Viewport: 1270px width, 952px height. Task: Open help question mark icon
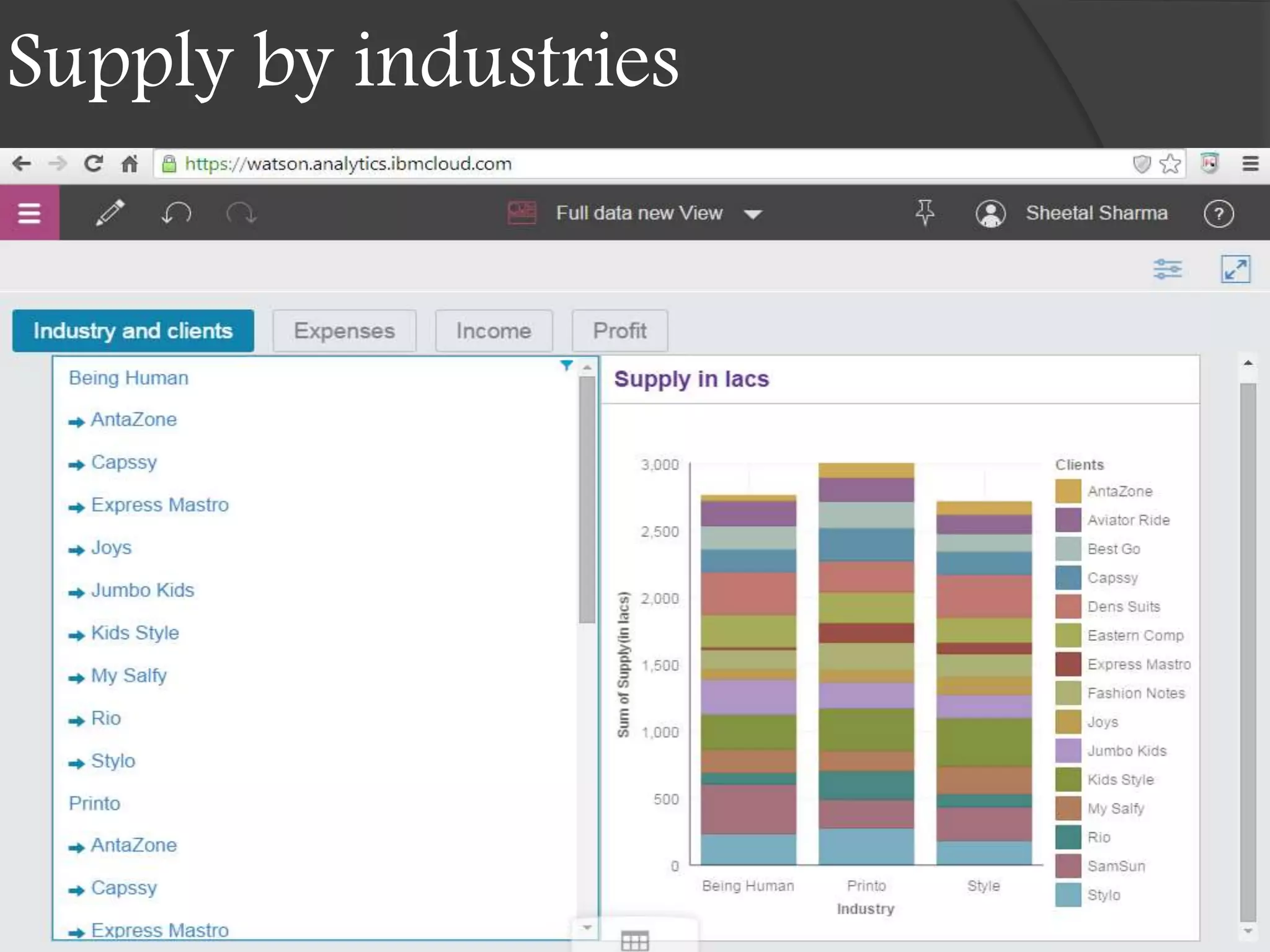click(1219, 214)
